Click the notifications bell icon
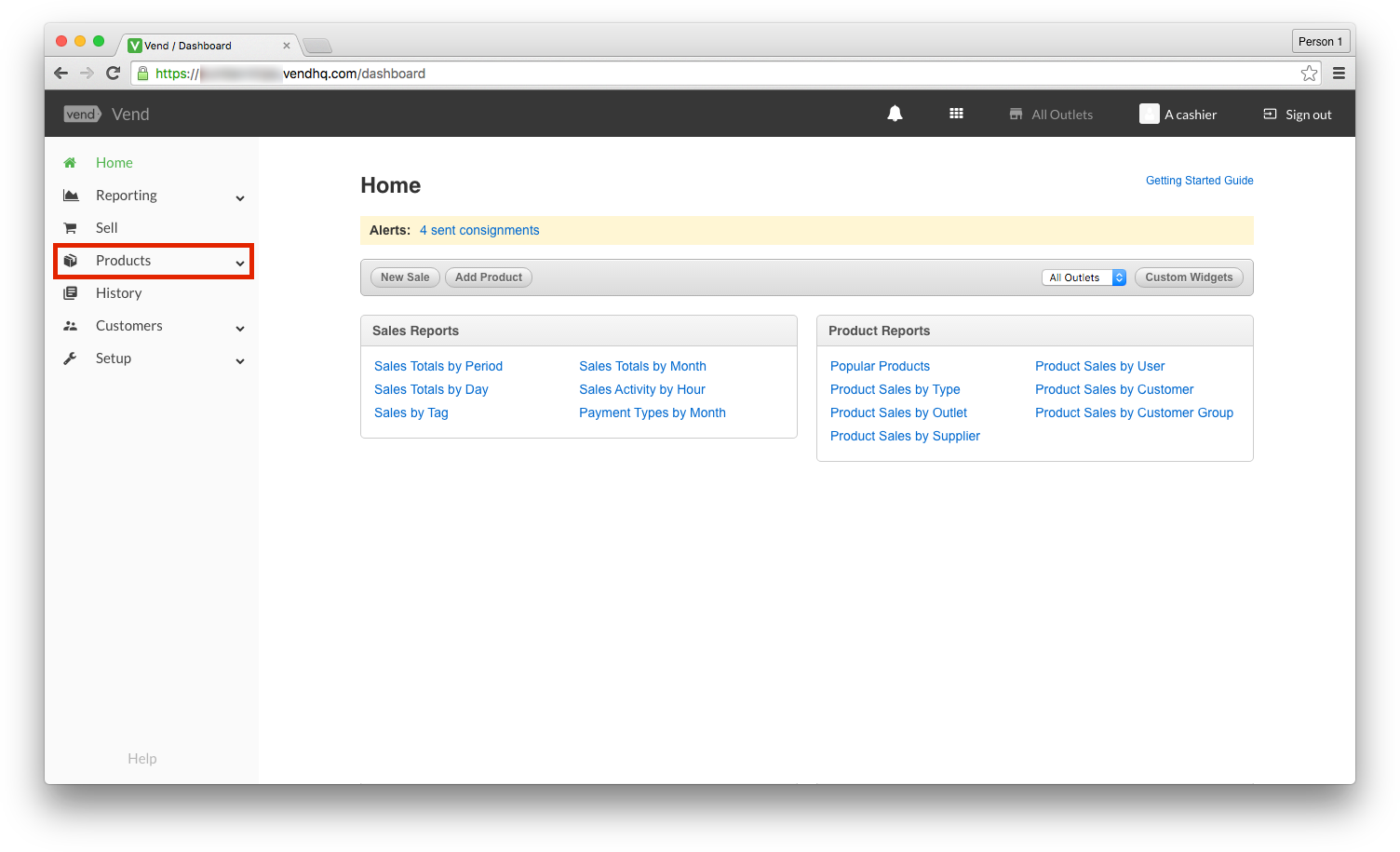The width and height of the screenshot is (1400, 852). (x=895, y=114)
